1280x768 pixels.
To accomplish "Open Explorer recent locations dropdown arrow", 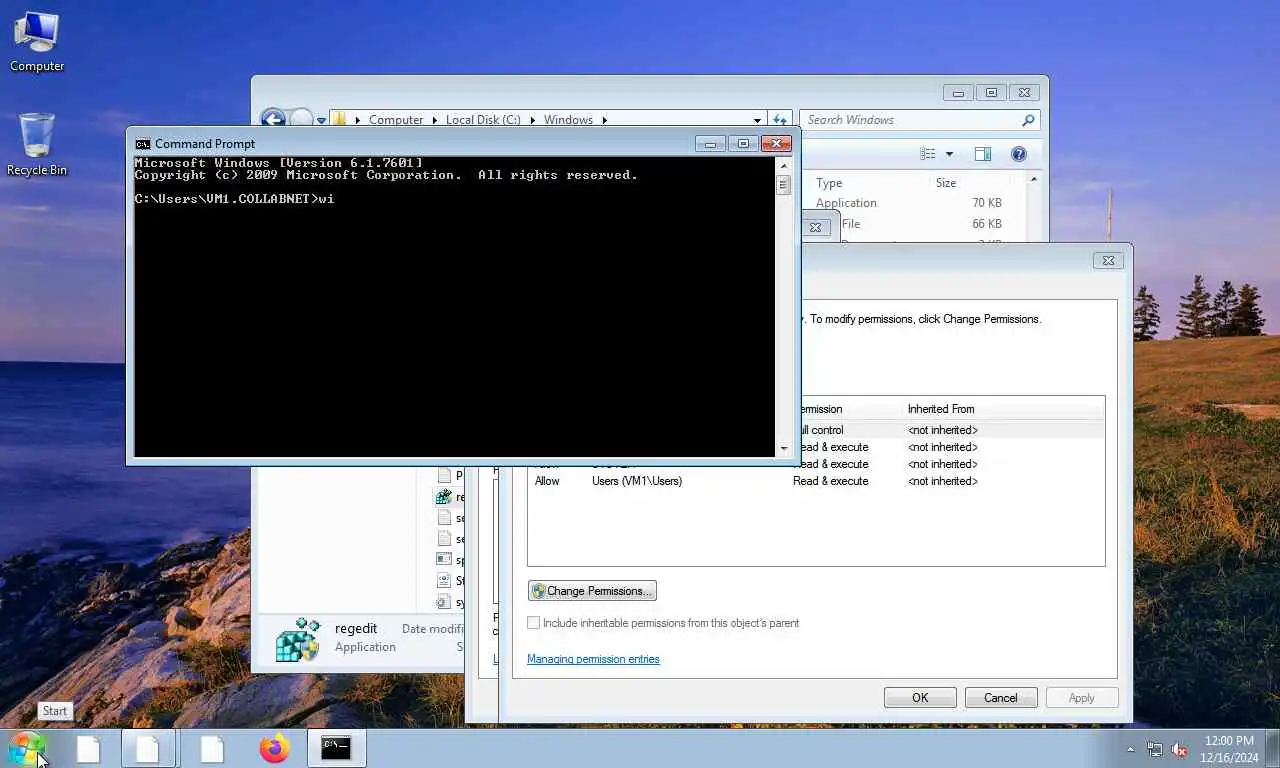I will coord(321,120).
